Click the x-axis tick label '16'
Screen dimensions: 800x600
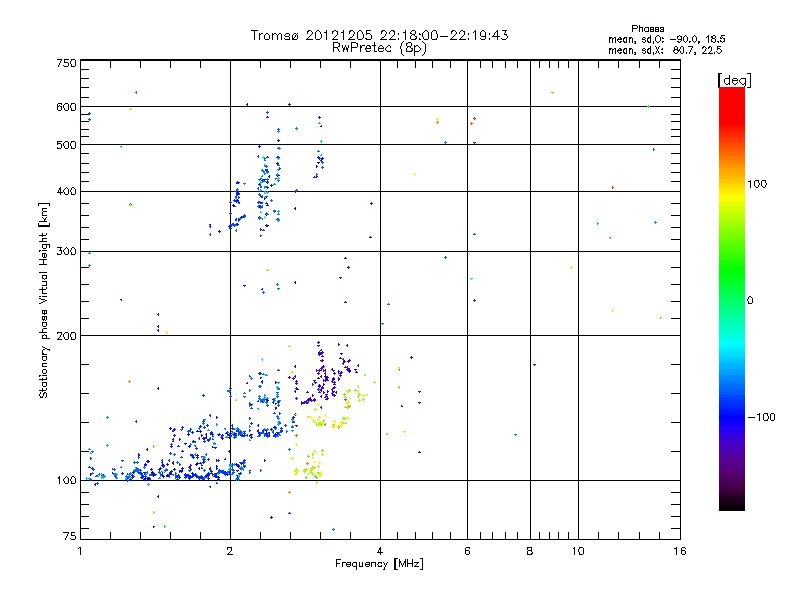[x=680, y=551]
